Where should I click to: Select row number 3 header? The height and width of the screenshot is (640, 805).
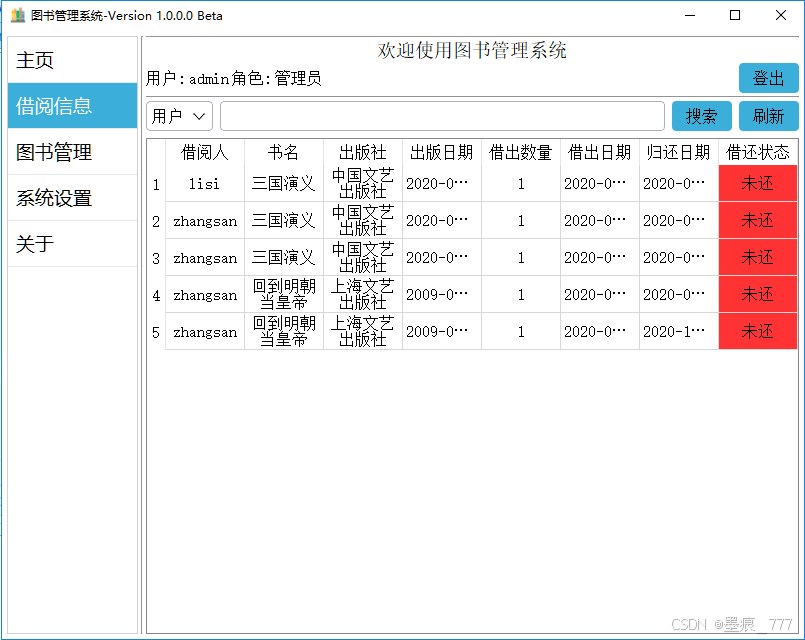click(156, 258)
